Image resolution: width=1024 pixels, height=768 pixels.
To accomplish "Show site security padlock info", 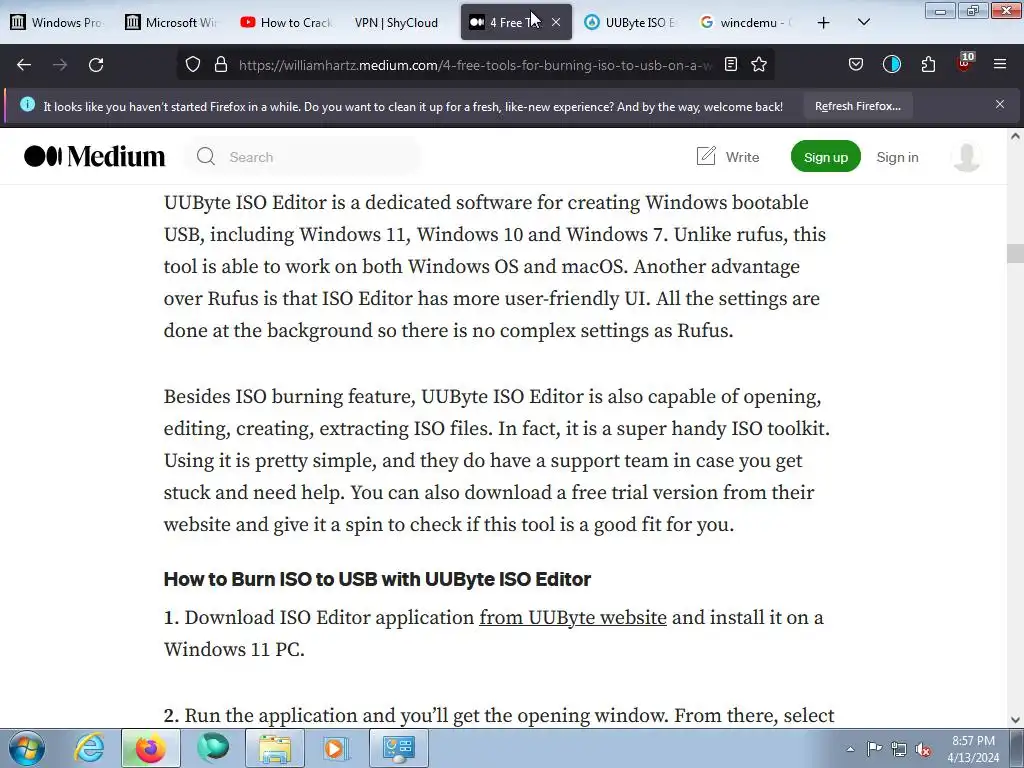I will (221, 65).
